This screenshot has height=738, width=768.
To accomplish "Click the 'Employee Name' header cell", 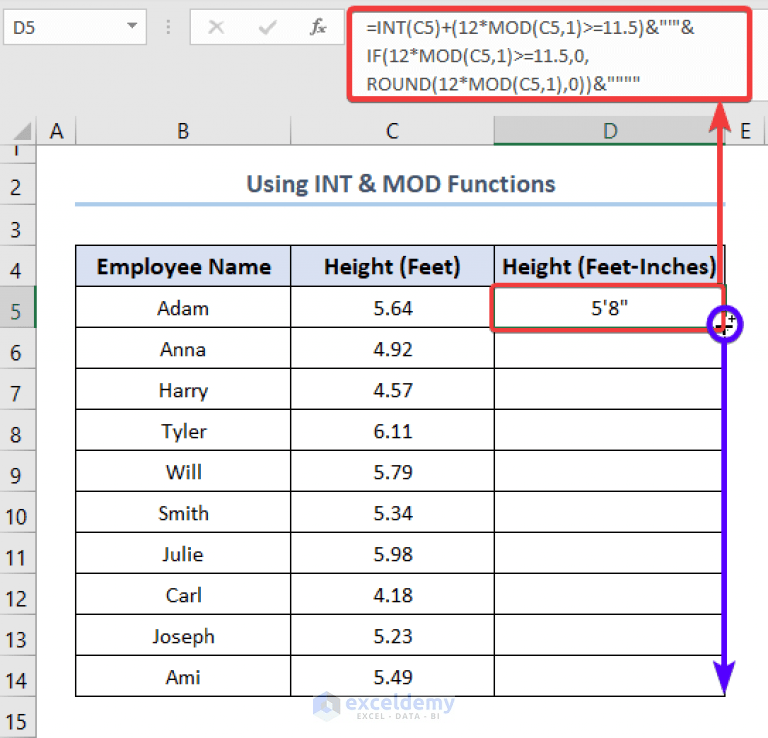I will tap(183, 266).
